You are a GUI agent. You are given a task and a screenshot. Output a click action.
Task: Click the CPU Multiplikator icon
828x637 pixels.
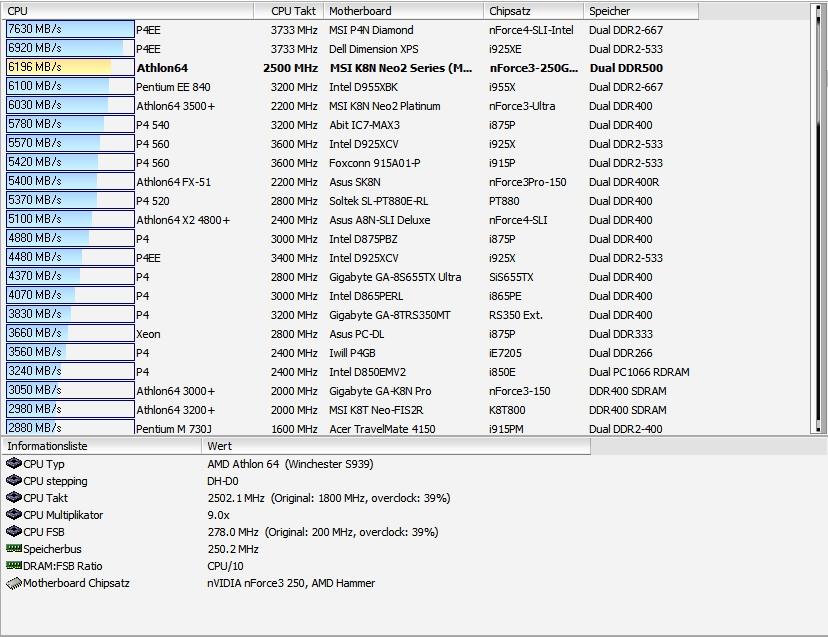(x=14, y=515)
